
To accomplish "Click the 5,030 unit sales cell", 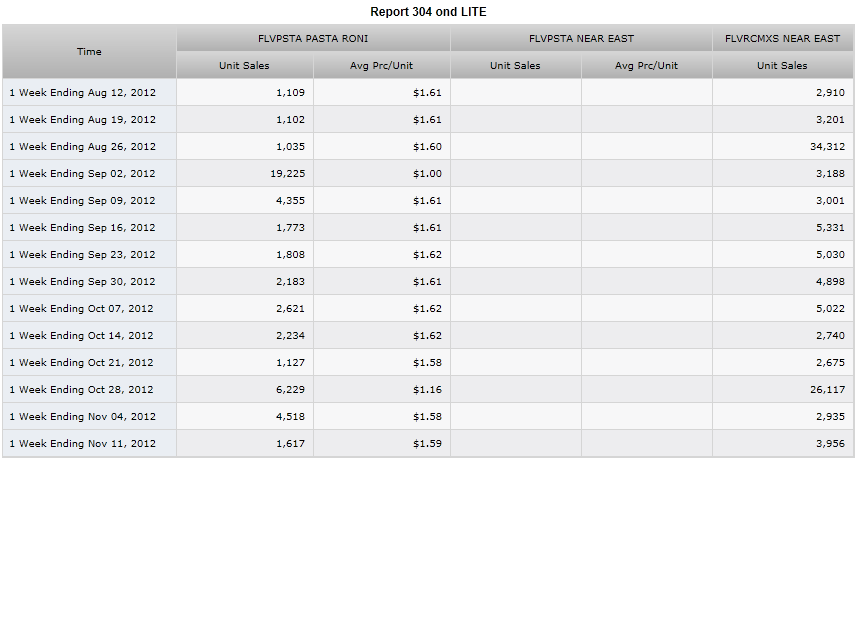I will tap(783, 254).
